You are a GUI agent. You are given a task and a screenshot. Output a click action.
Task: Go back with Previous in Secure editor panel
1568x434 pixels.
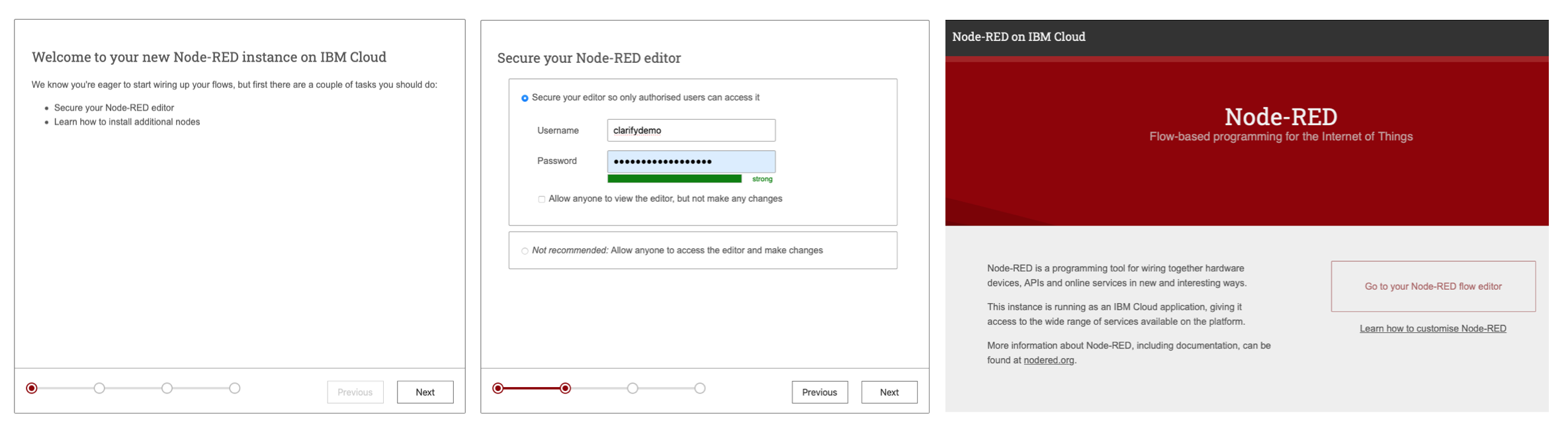point(820,392)
